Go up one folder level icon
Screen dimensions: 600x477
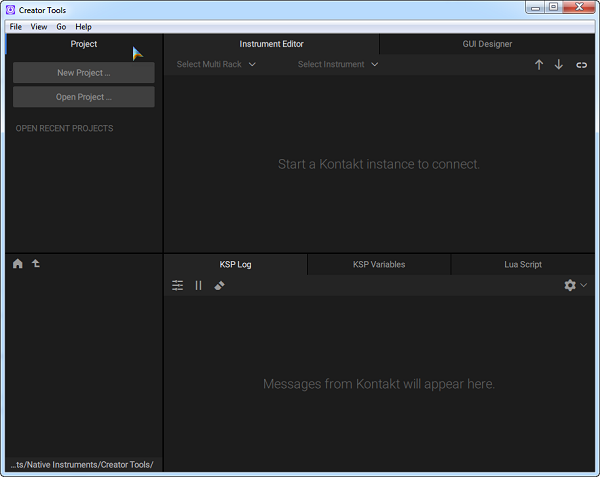click(36, 263)
